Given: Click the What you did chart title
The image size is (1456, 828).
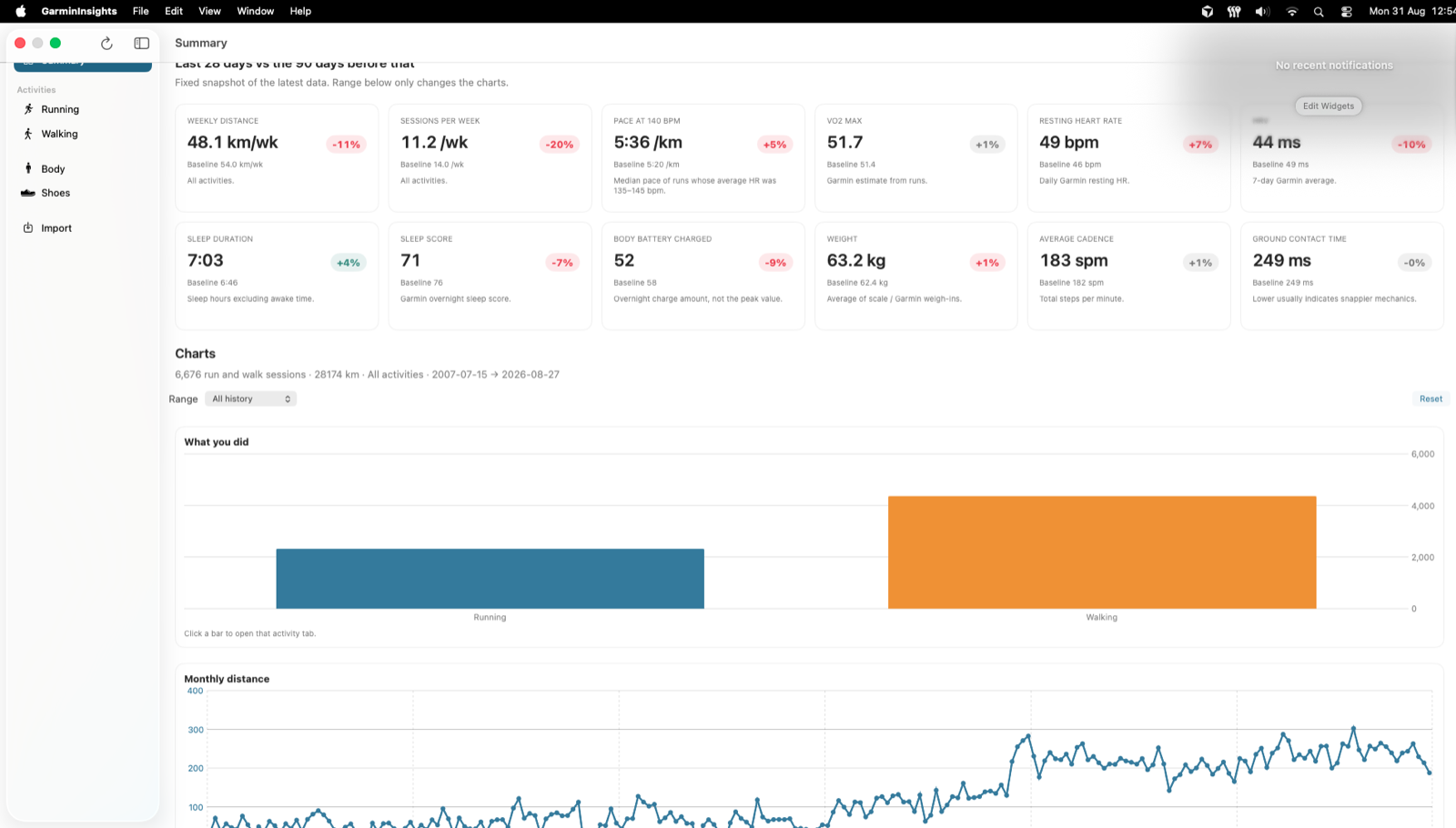Looking at the screenshot, I should pyautogui.click(x=217, y=442).
